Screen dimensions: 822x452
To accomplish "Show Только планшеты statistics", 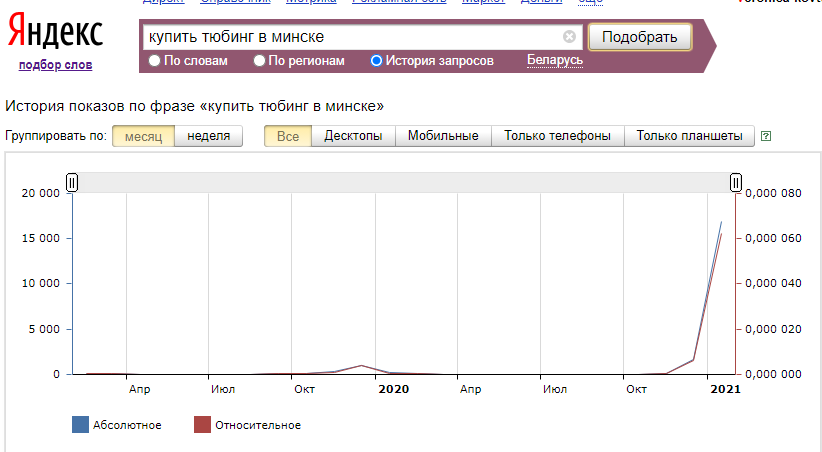I will pyautogui.click(x=689, y=136).
